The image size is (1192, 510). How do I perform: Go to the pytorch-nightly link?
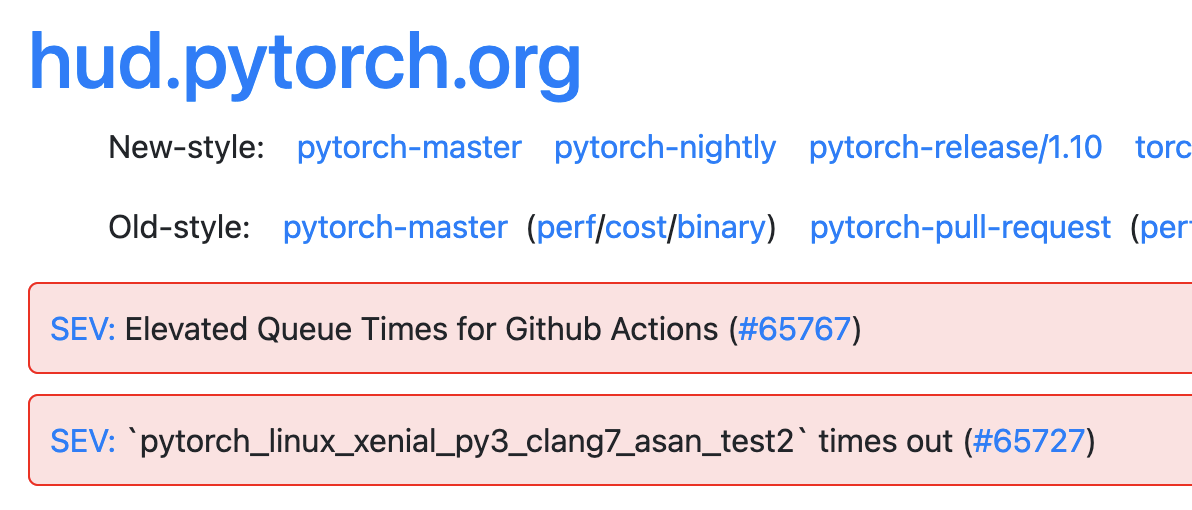tap(665, 148)
